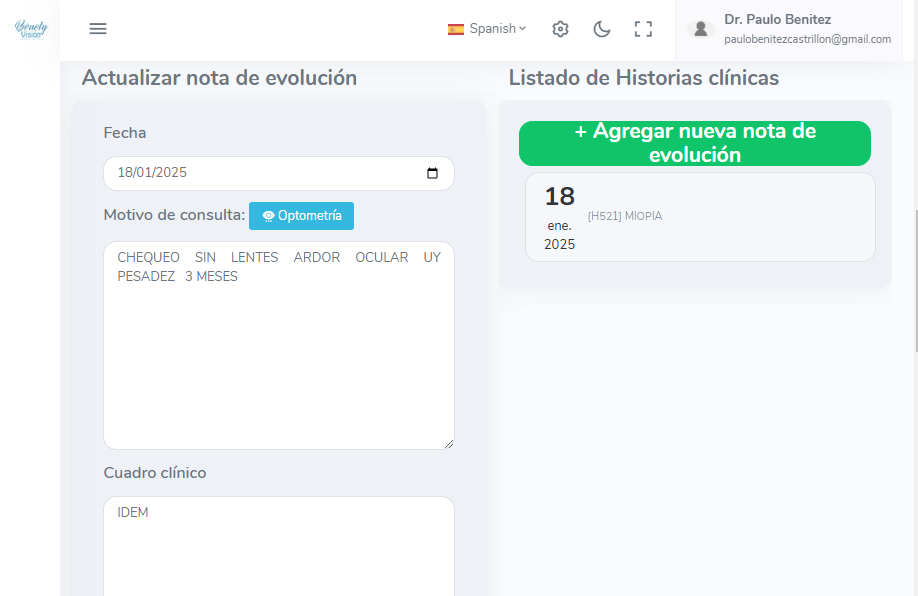This screenshot has width=918, height=596.
Task: Open the Dr. Paulo Benitez profile menu
Action: click(777, 19)
